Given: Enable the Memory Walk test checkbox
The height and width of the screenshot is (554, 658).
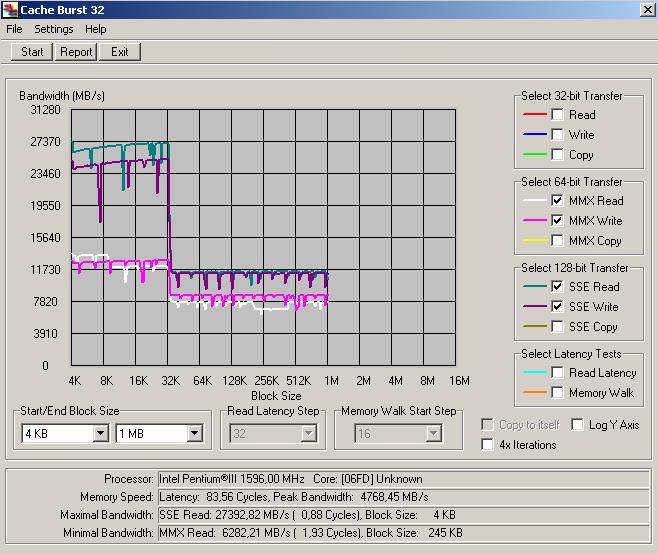Looking at the screenshot, I should 557,392.
